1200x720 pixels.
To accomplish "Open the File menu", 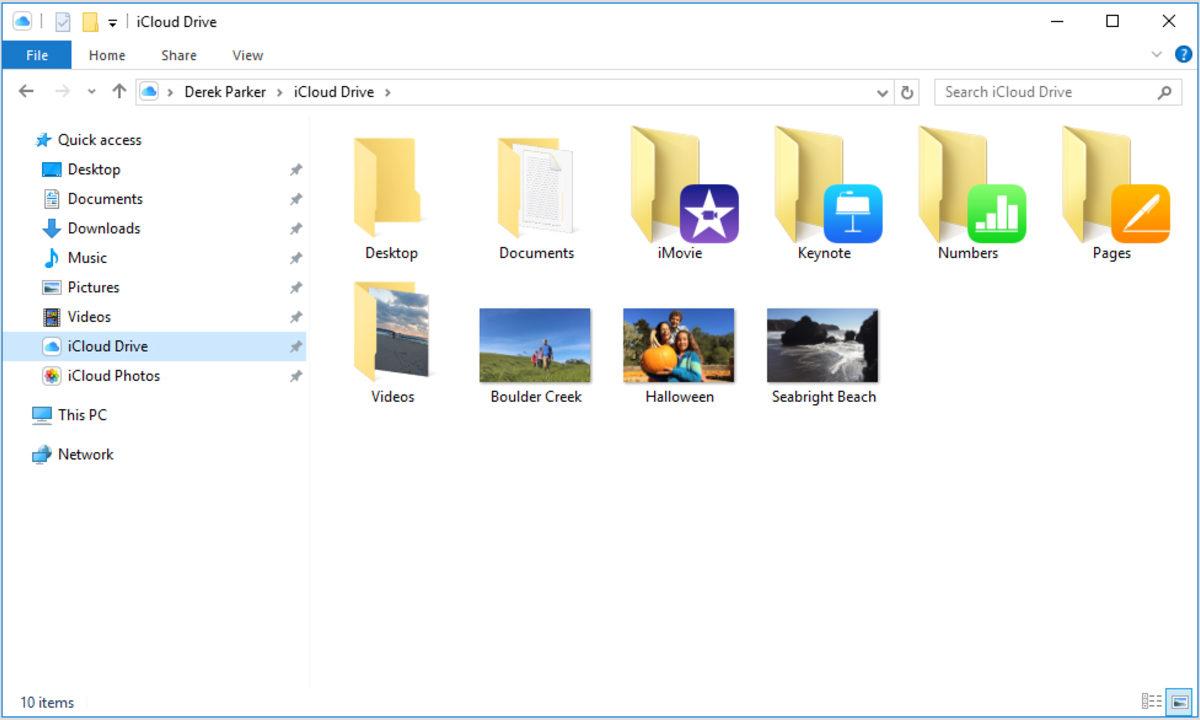I will pos(36,55).
